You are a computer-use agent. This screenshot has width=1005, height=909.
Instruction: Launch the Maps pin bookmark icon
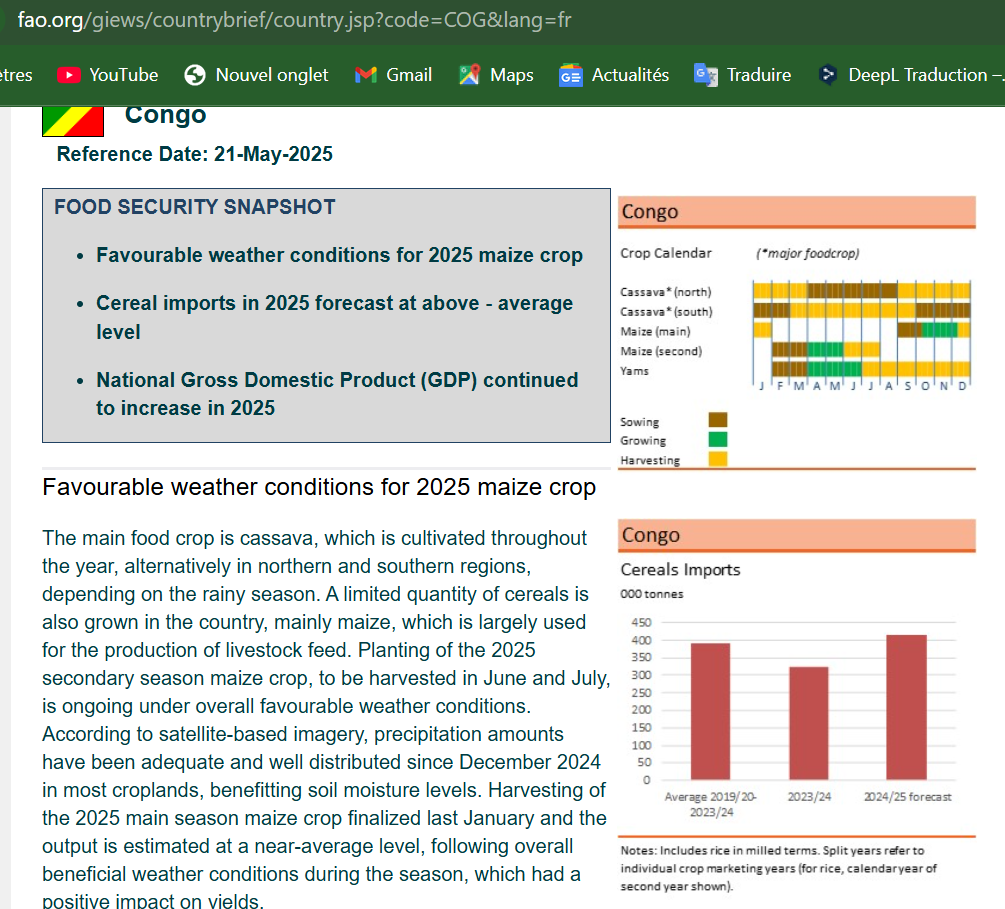pos(470,75)
